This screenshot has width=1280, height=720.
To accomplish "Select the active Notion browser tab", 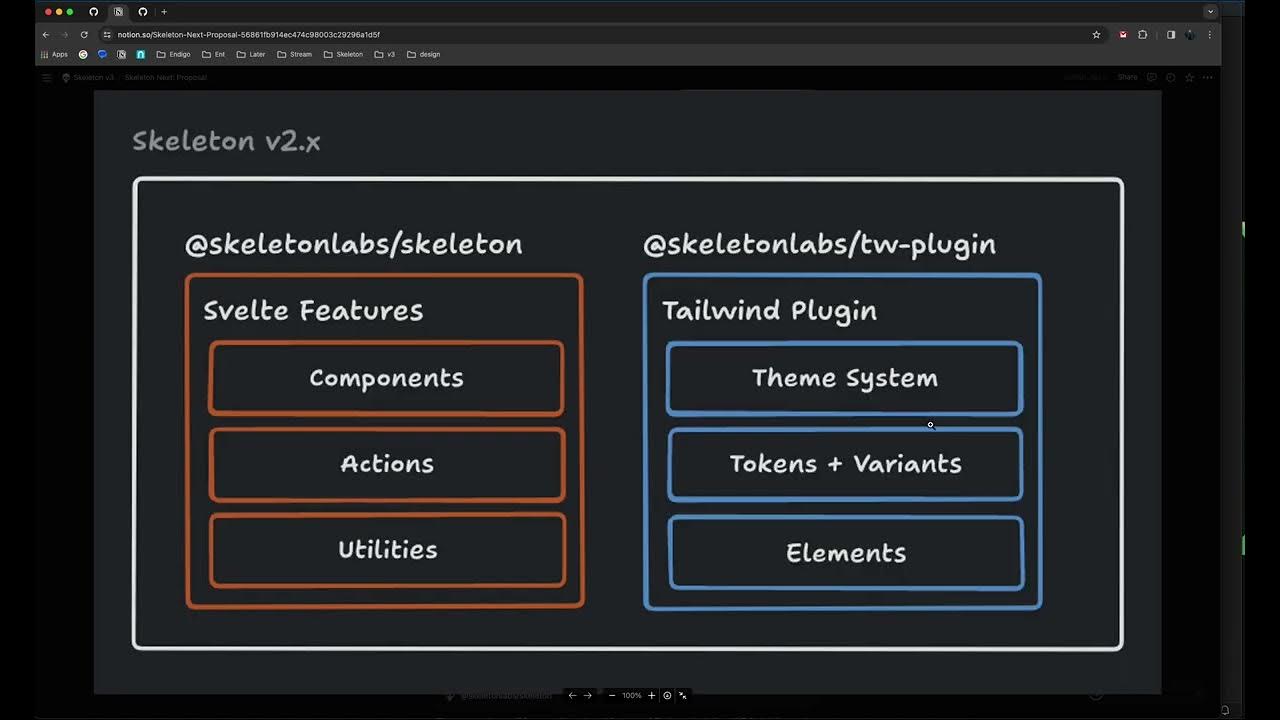I will [x=119, y=12].
